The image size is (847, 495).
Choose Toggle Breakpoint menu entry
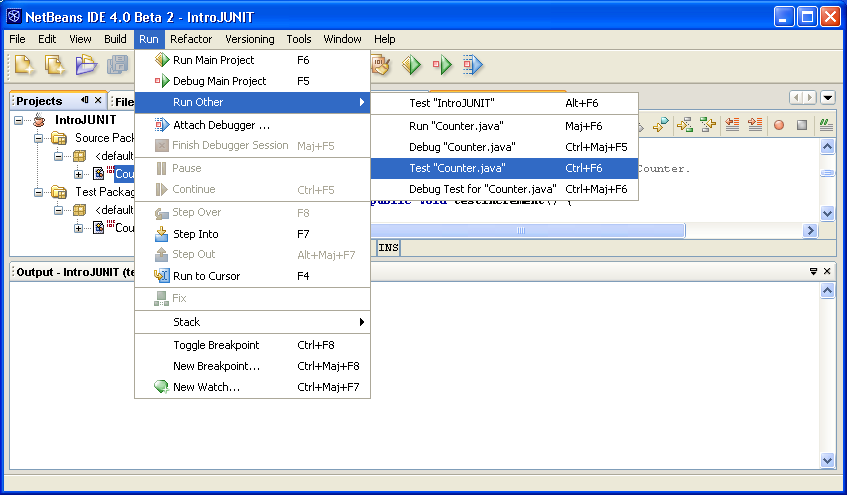coord(252,345)
